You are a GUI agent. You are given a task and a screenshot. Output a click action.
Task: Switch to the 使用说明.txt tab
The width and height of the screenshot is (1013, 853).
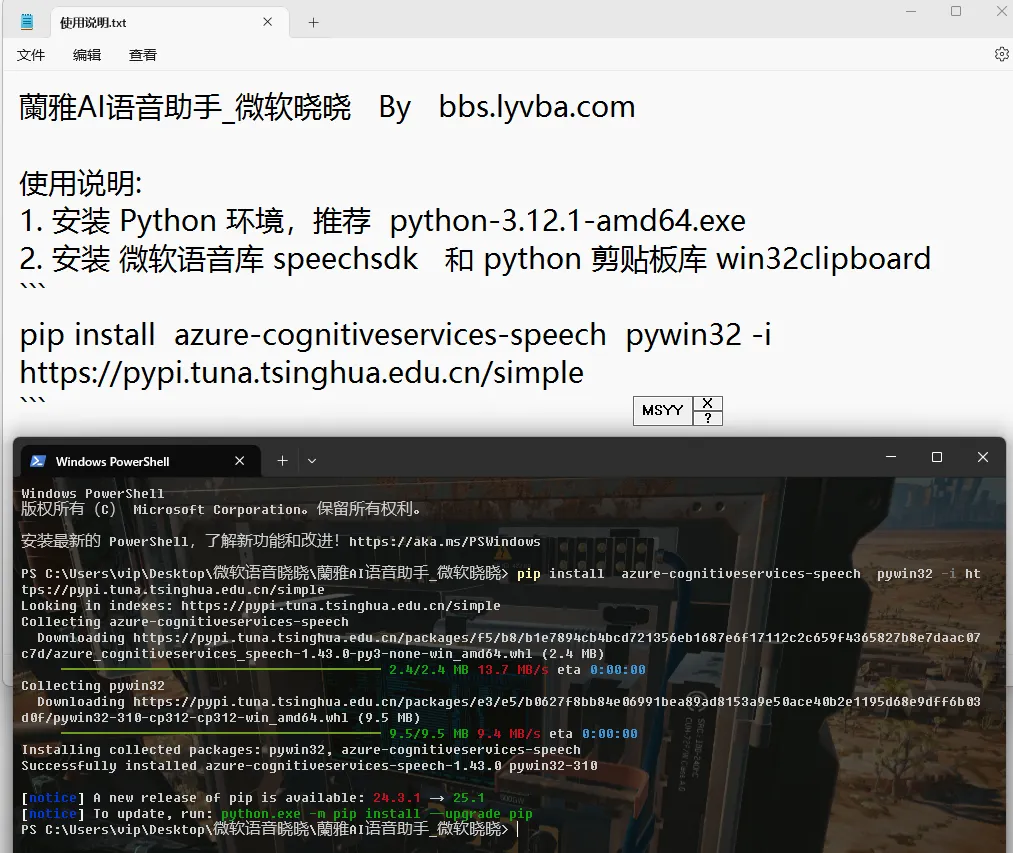tap(169, 23)
